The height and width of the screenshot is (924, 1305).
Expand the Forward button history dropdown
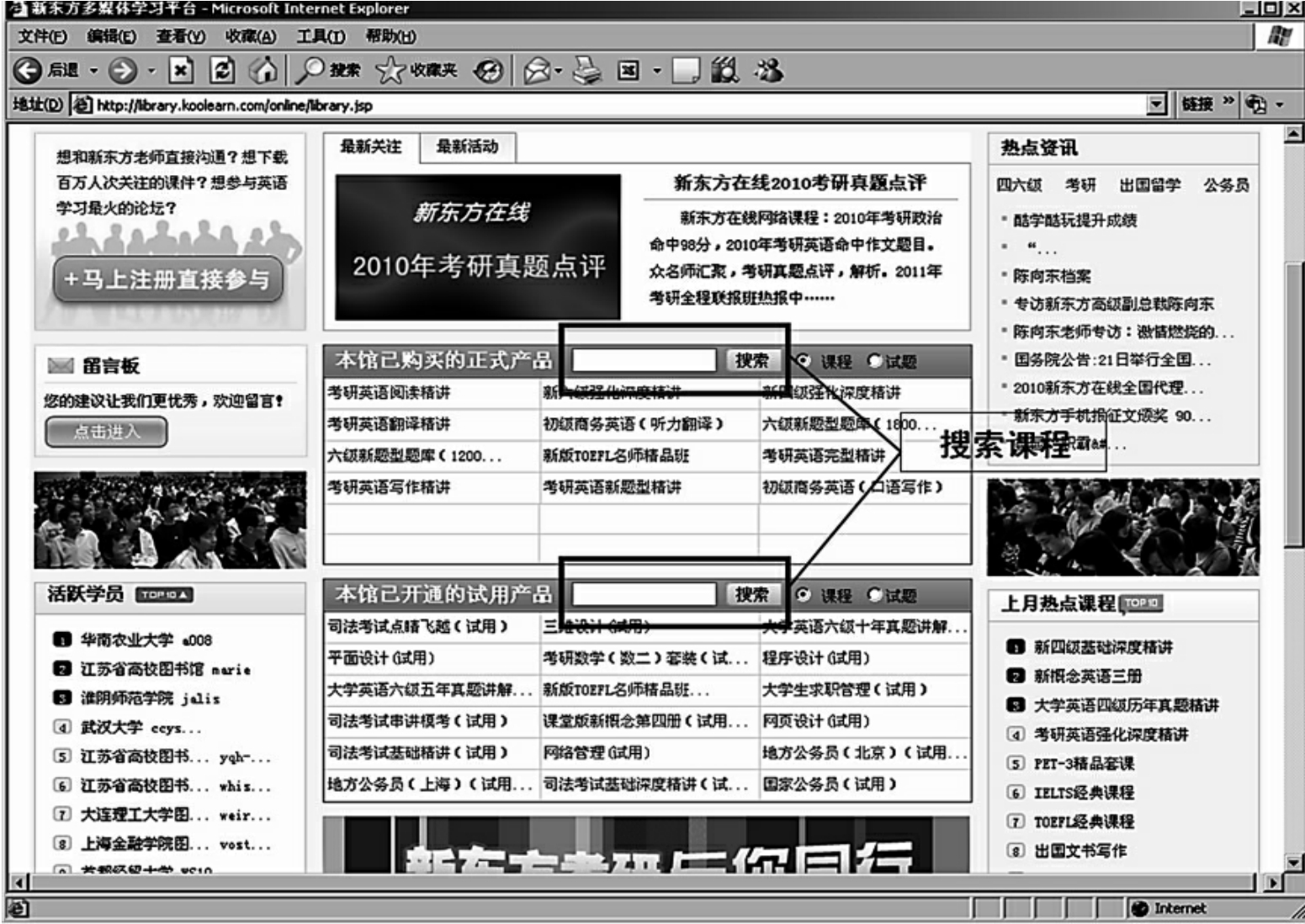pos(151,71)
